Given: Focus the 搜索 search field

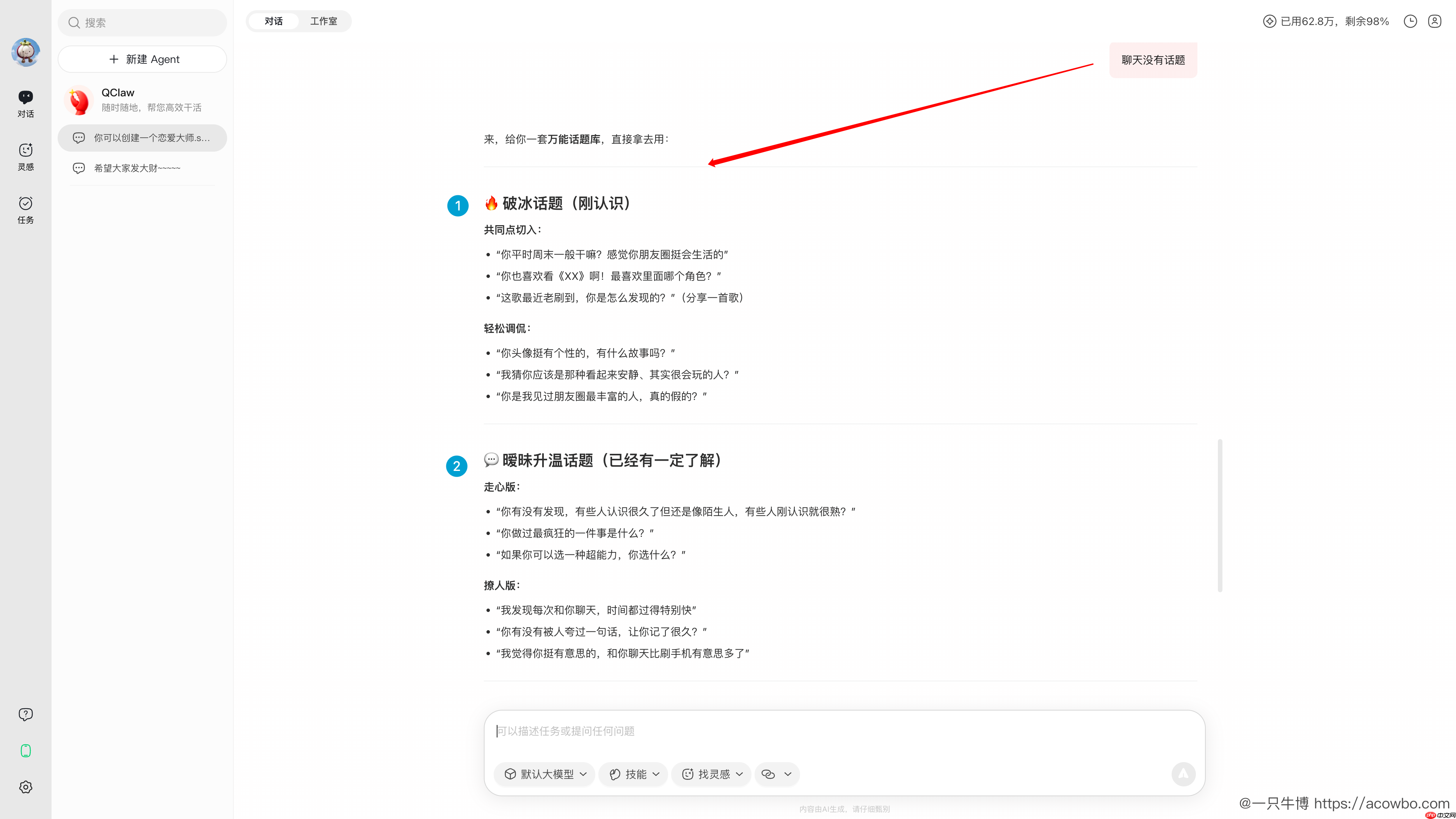Looking at the screenshot, I should coord(143,23).
